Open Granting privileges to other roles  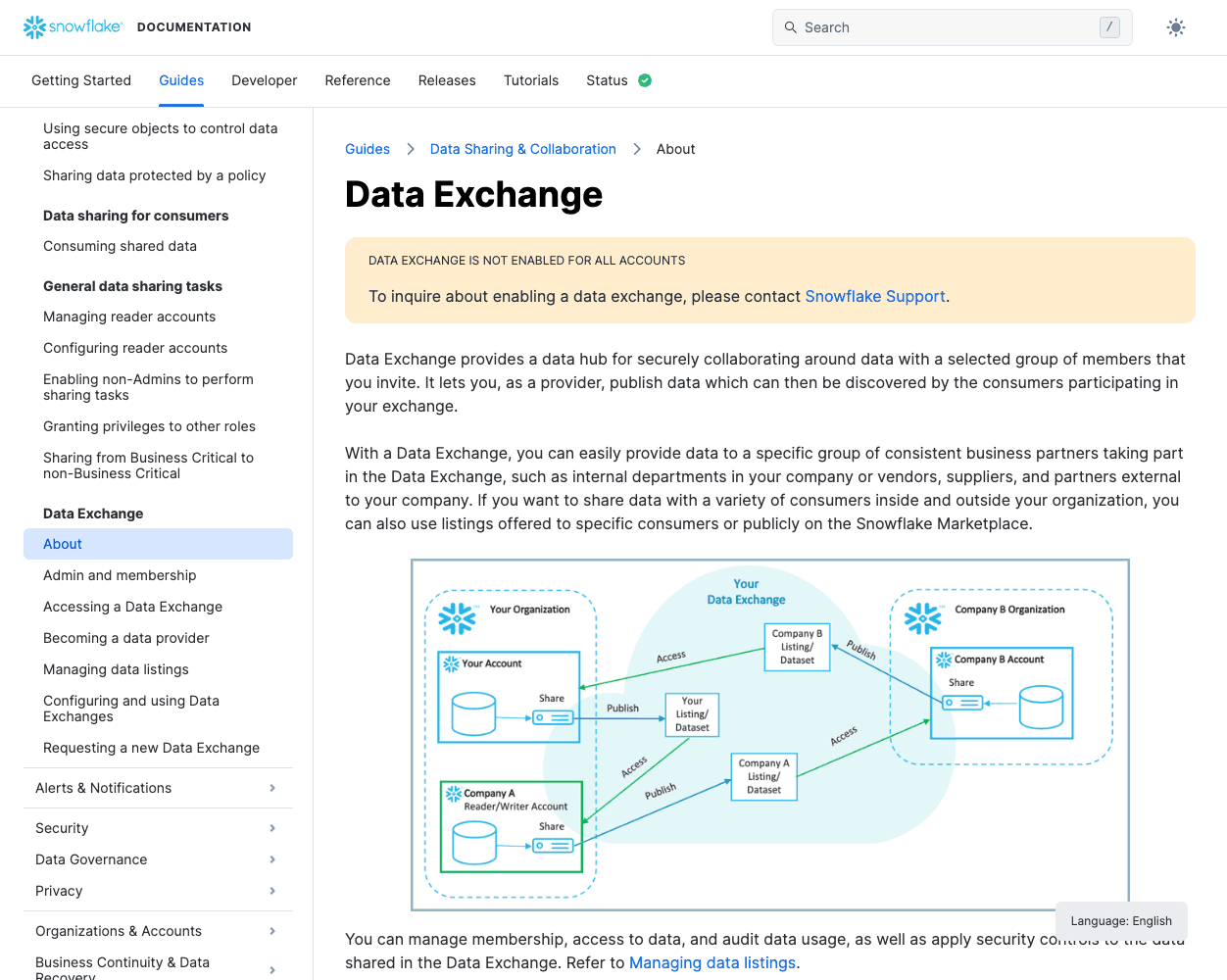pos(149,426)
